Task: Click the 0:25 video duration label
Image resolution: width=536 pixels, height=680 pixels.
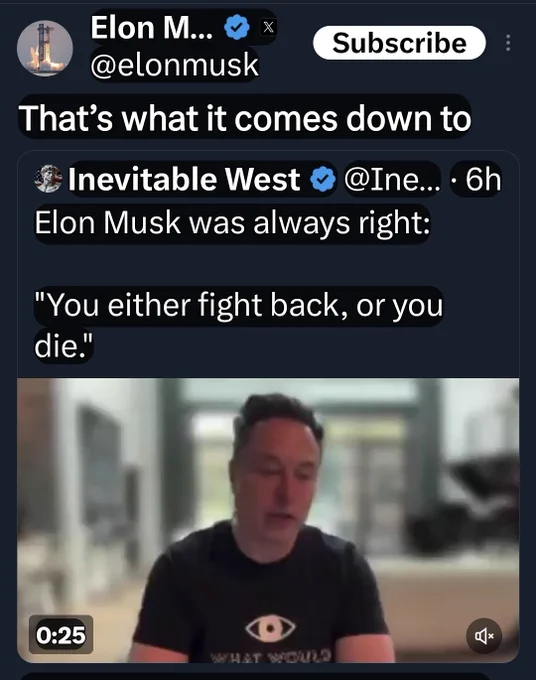Action: (61, 635)
